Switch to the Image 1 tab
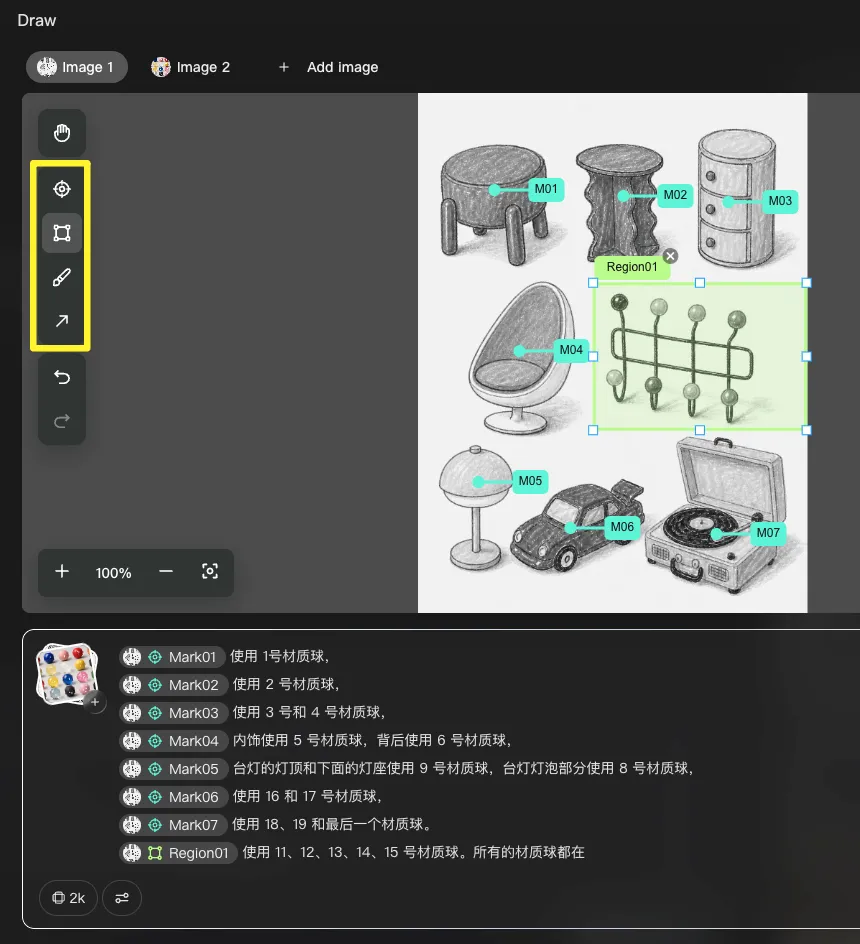 tap(76, 67)
